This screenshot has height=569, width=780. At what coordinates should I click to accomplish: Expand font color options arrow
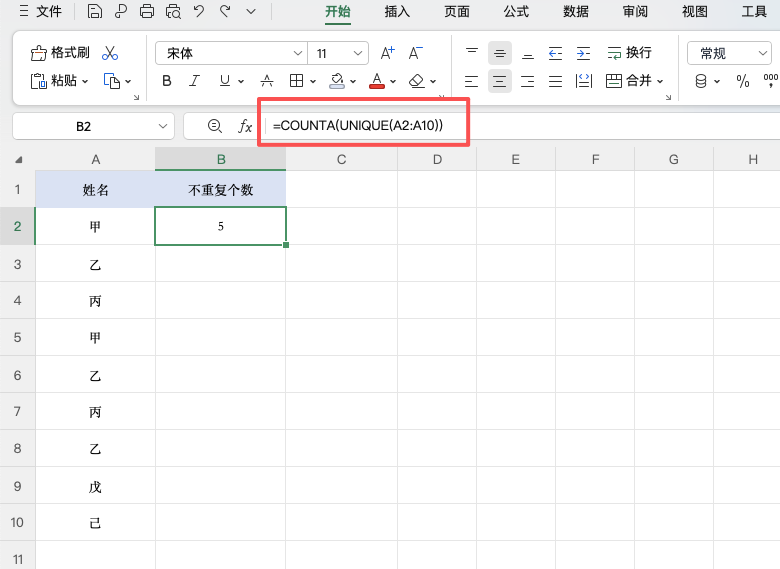[393, 81]
